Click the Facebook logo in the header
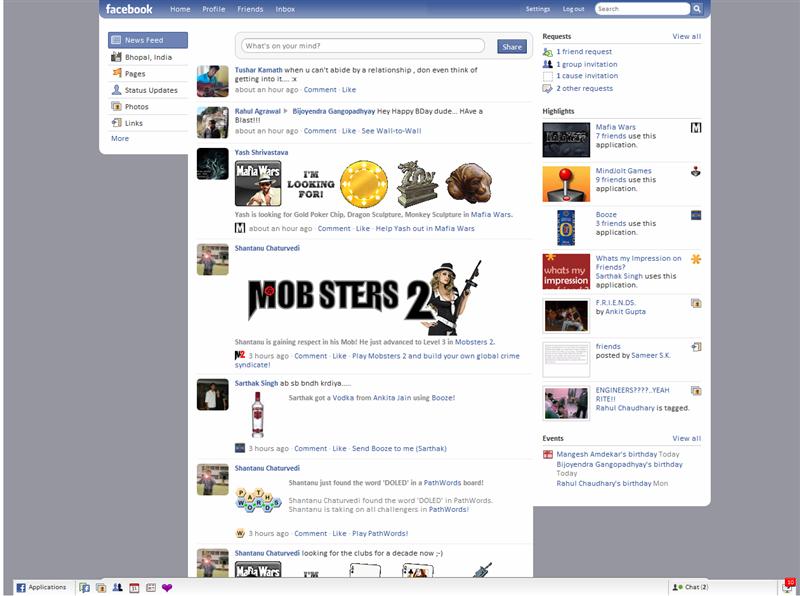Image resolution: width=800 pixels, height=596 pixels. point(129,9)
